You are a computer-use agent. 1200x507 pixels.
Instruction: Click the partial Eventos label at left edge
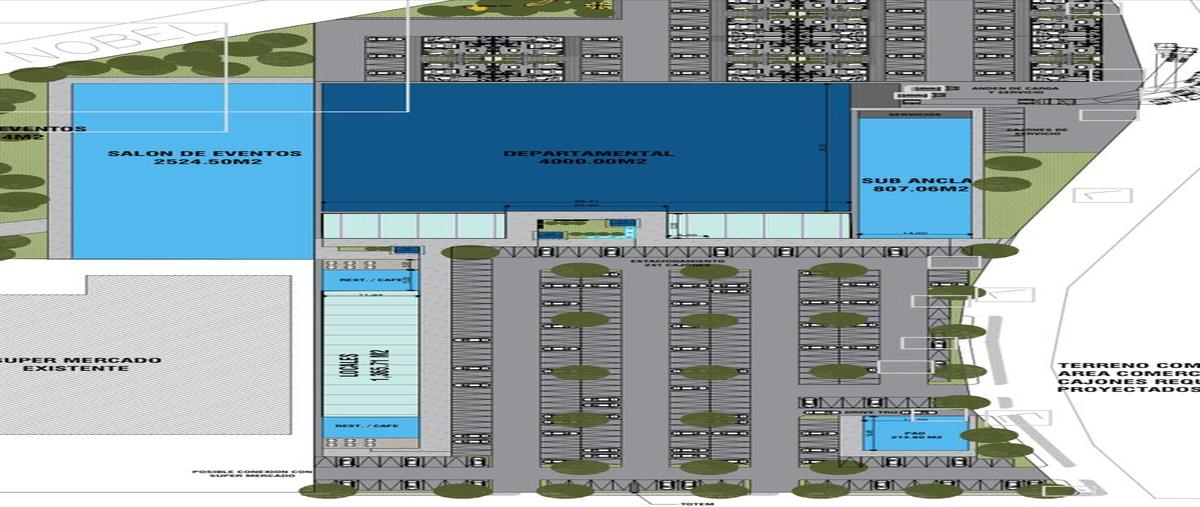pos(42,132)
